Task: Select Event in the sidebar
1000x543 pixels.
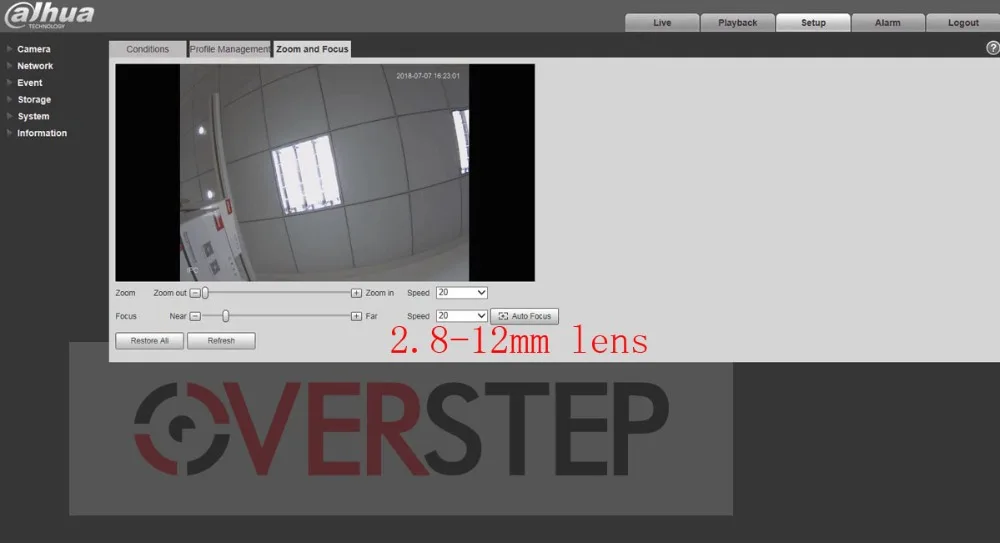Action: point(30,83)
